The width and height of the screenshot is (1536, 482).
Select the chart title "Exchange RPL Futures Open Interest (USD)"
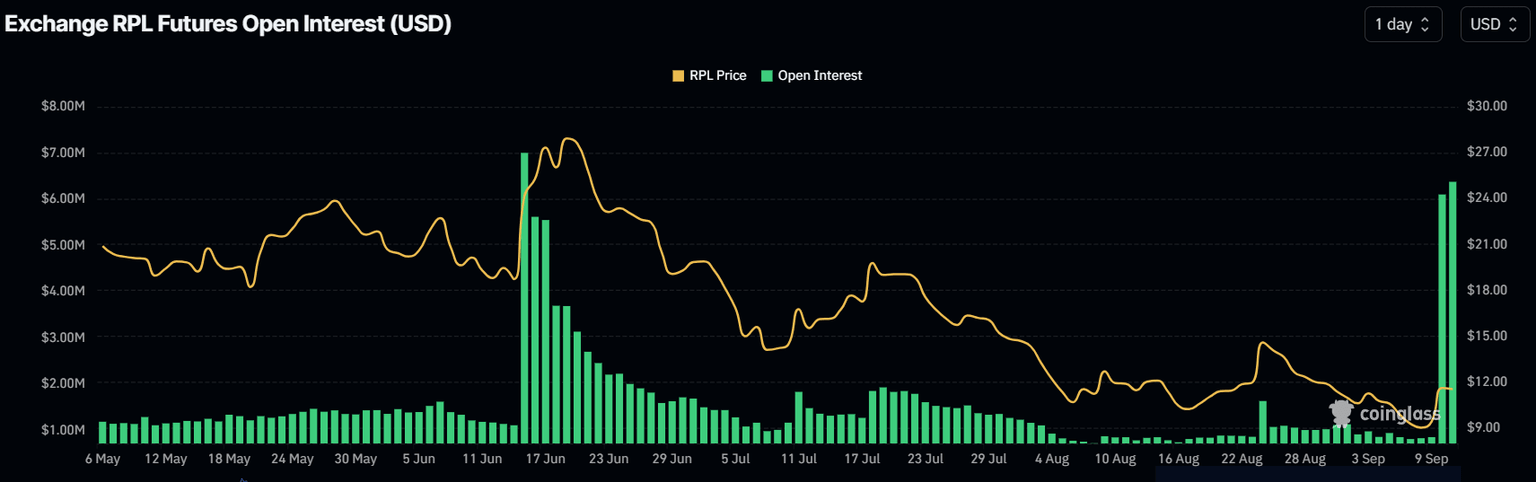click(x=228, y=25)
